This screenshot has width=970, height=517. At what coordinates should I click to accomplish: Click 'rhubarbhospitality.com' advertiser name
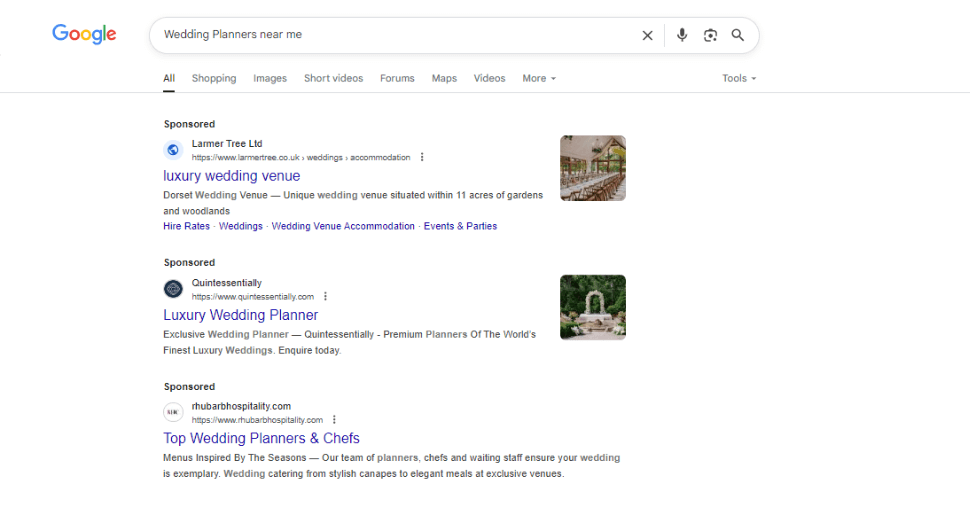241,406
